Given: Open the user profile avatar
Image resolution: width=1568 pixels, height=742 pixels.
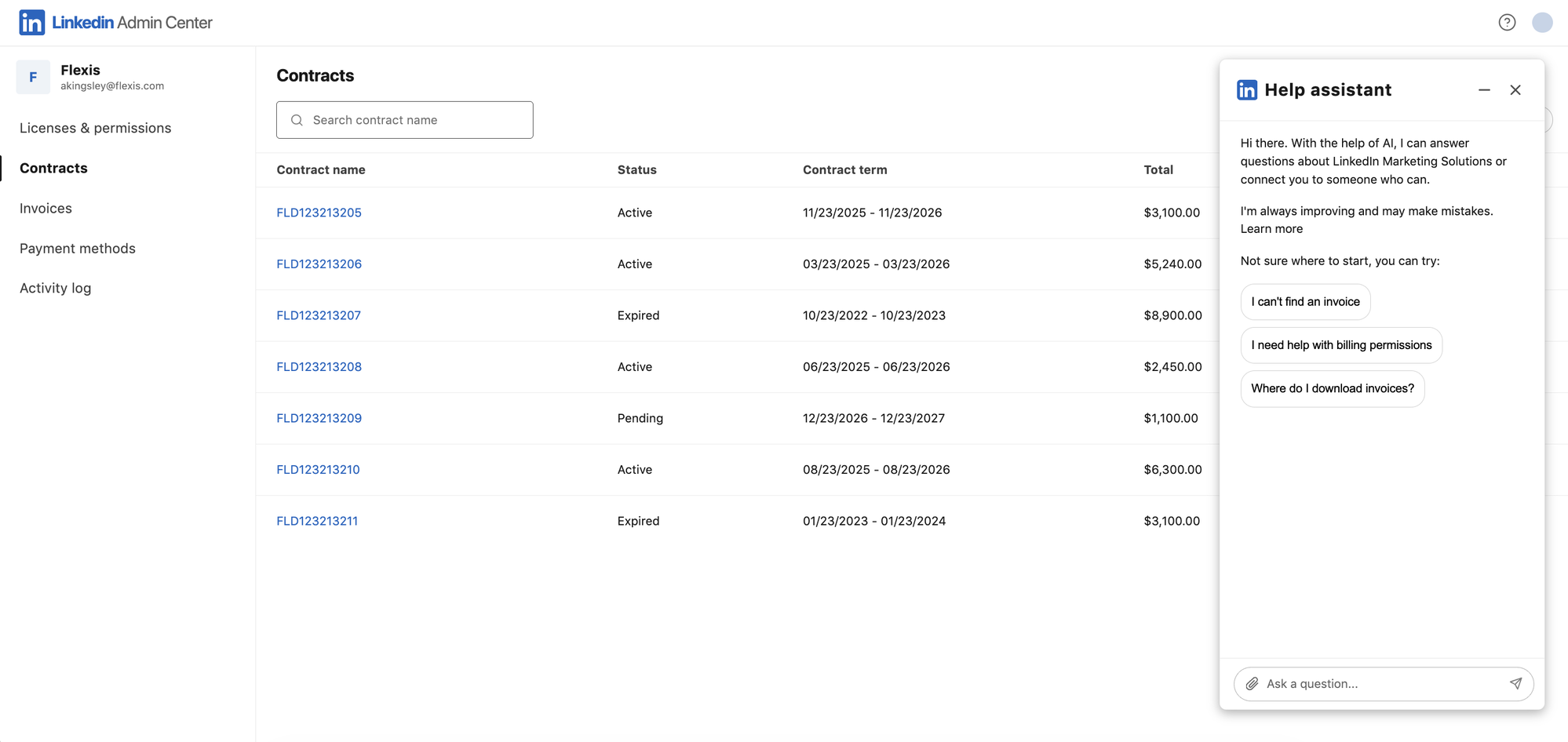Looking at the screenshot, I should [x=1542, y=22].
